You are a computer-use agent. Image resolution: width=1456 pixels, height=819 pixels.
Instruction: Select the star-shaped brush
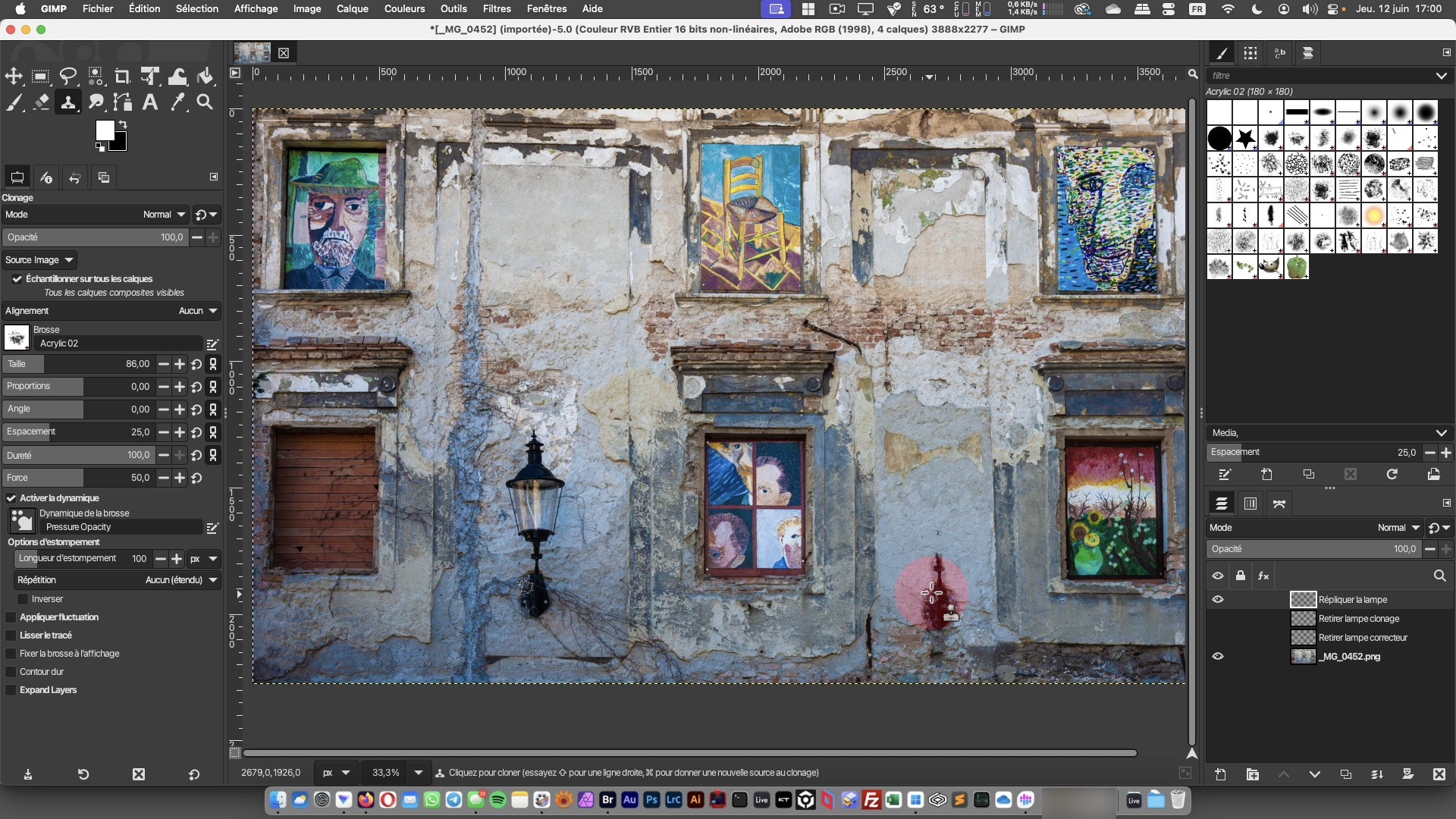(x=1245, y=138)
